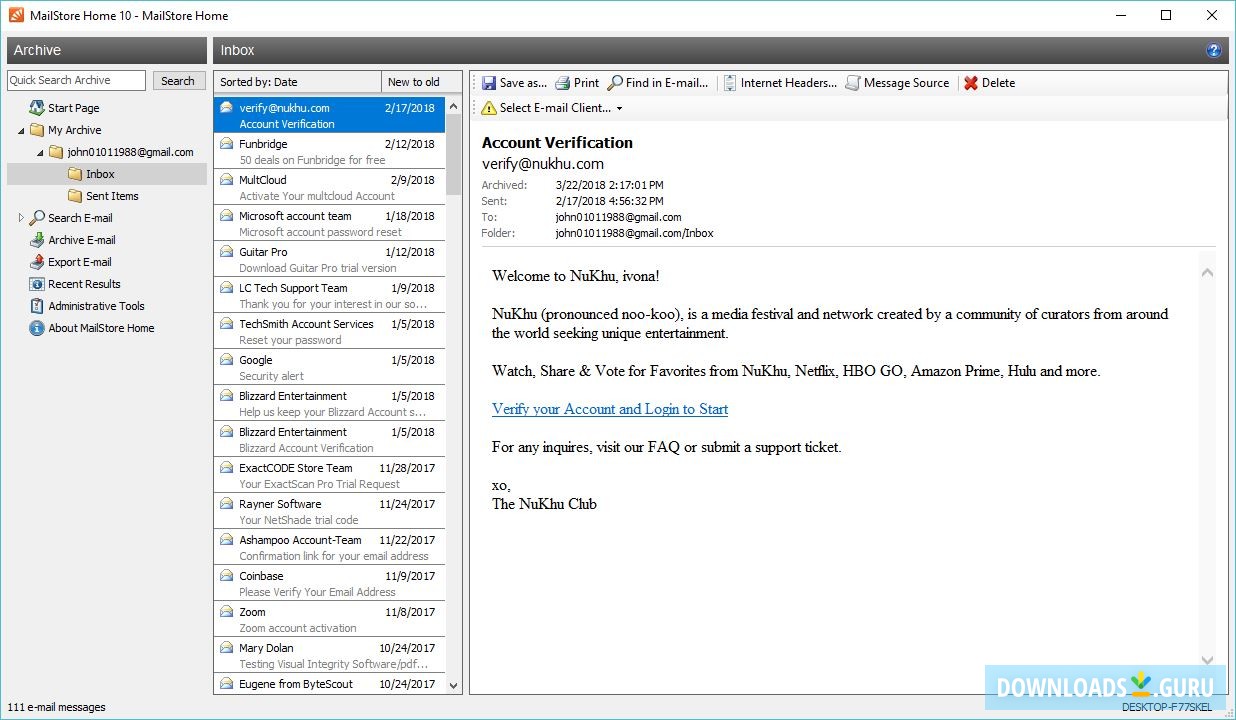
Task: Open the Export E-mail tool
Action: tap(77, 261)
